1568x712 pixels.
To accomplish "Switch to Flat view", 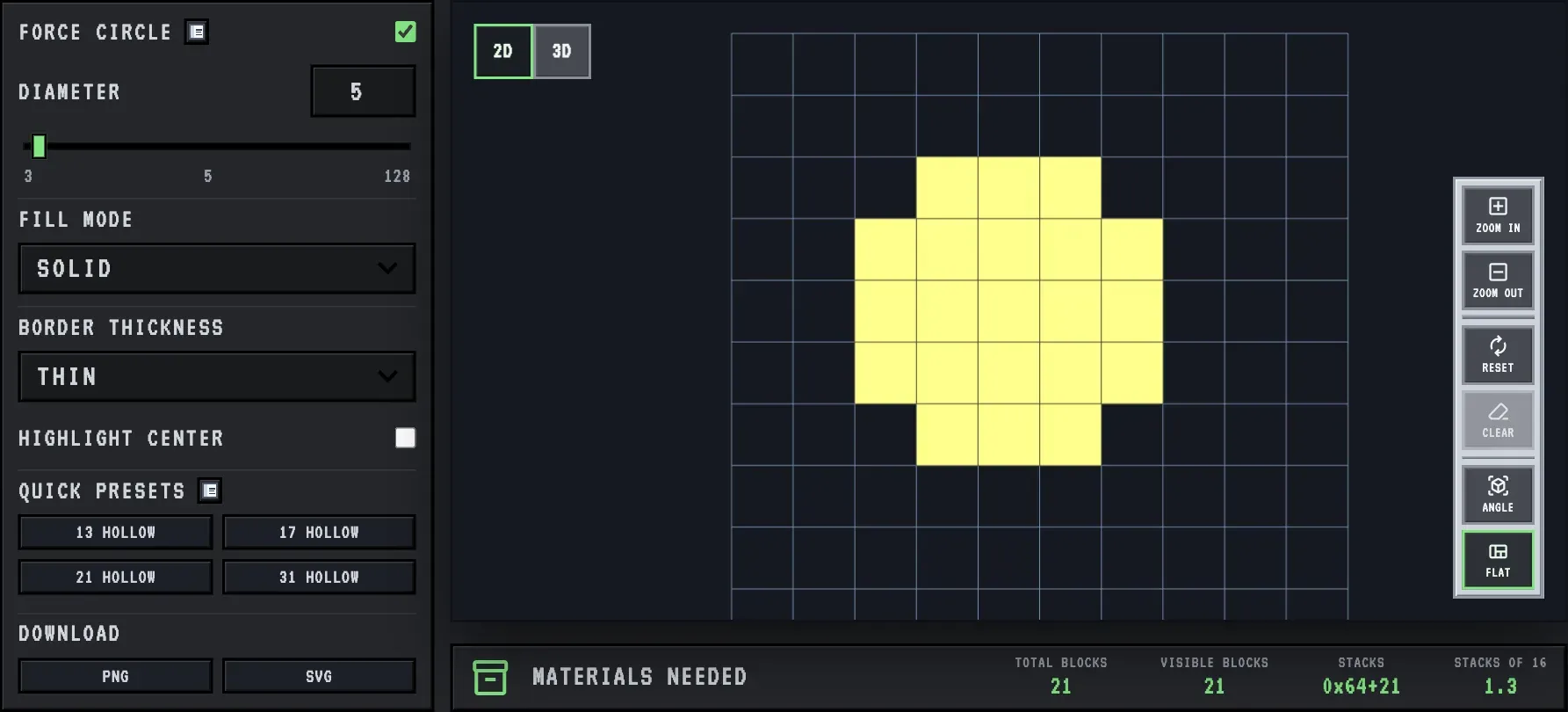I will [x=1498, y=560].
